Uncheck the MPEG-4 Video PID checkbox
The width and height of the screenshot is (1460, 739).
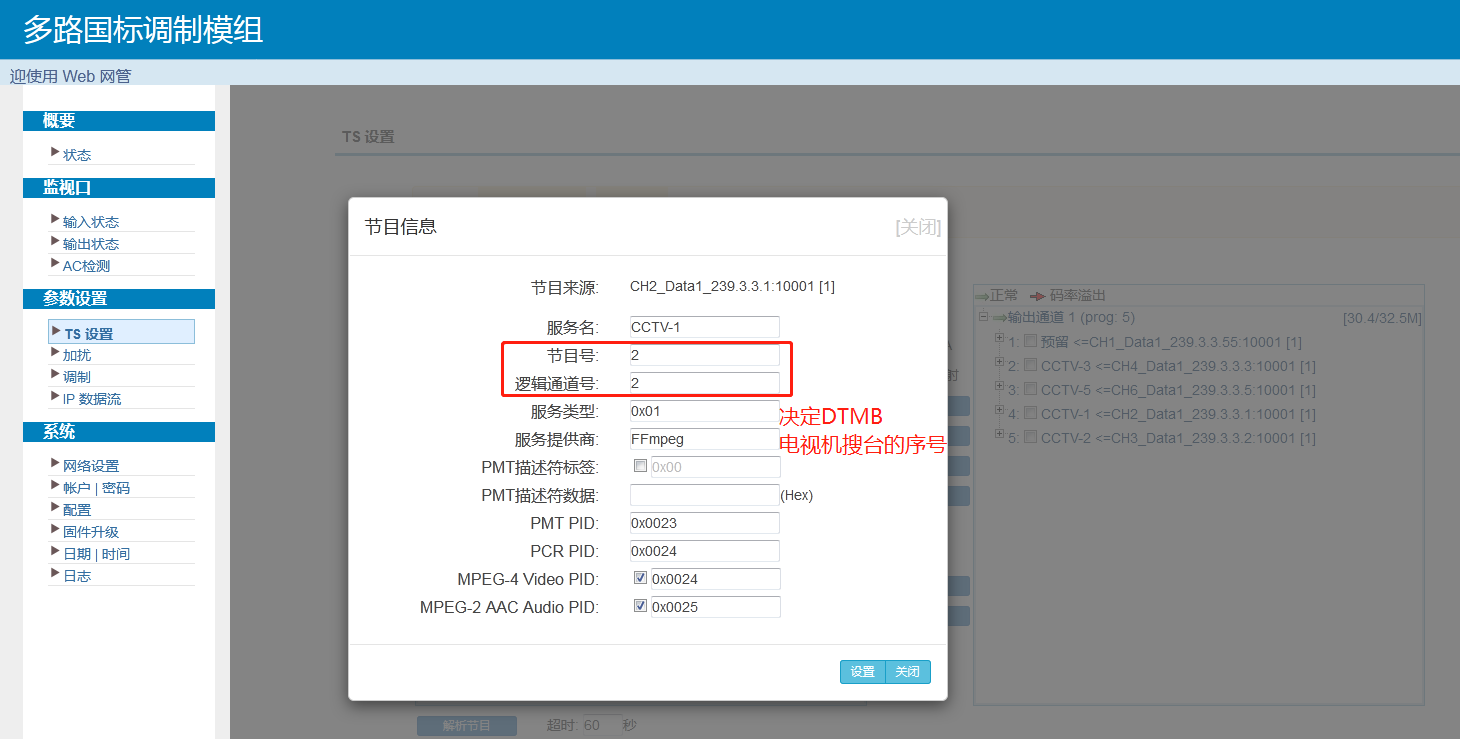tap(640, 578)
